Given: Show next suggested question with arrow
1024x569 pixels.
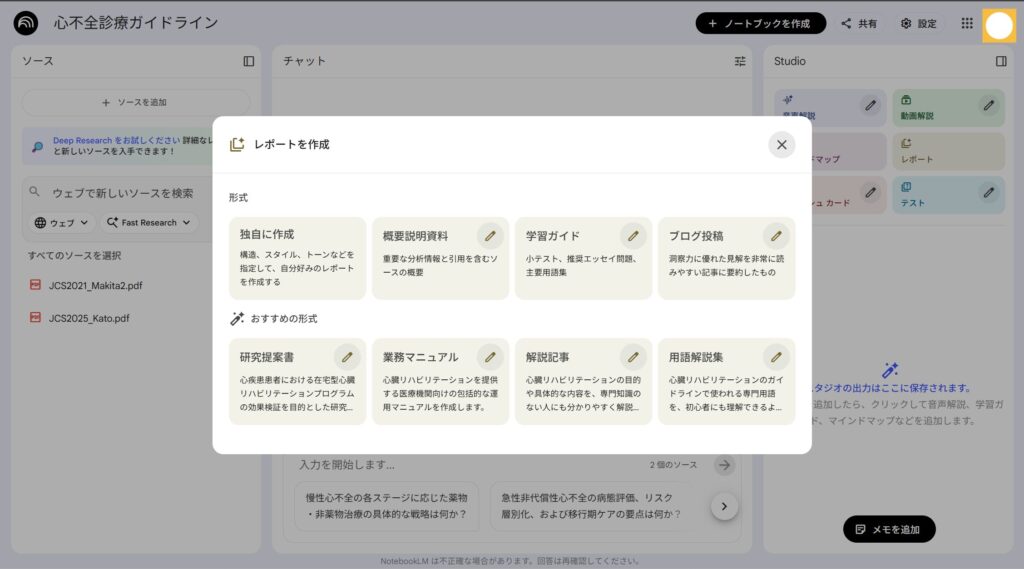Looking at the screenshot, I should pyautogui.click(x=724, y=507).
